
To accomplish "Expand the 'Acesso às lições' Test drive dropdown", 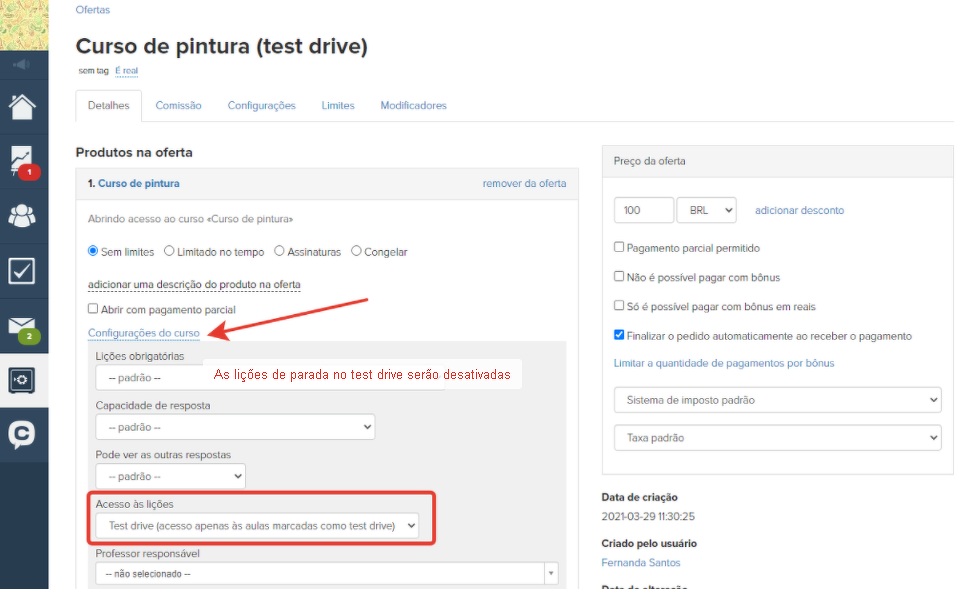I will [257, 525].
